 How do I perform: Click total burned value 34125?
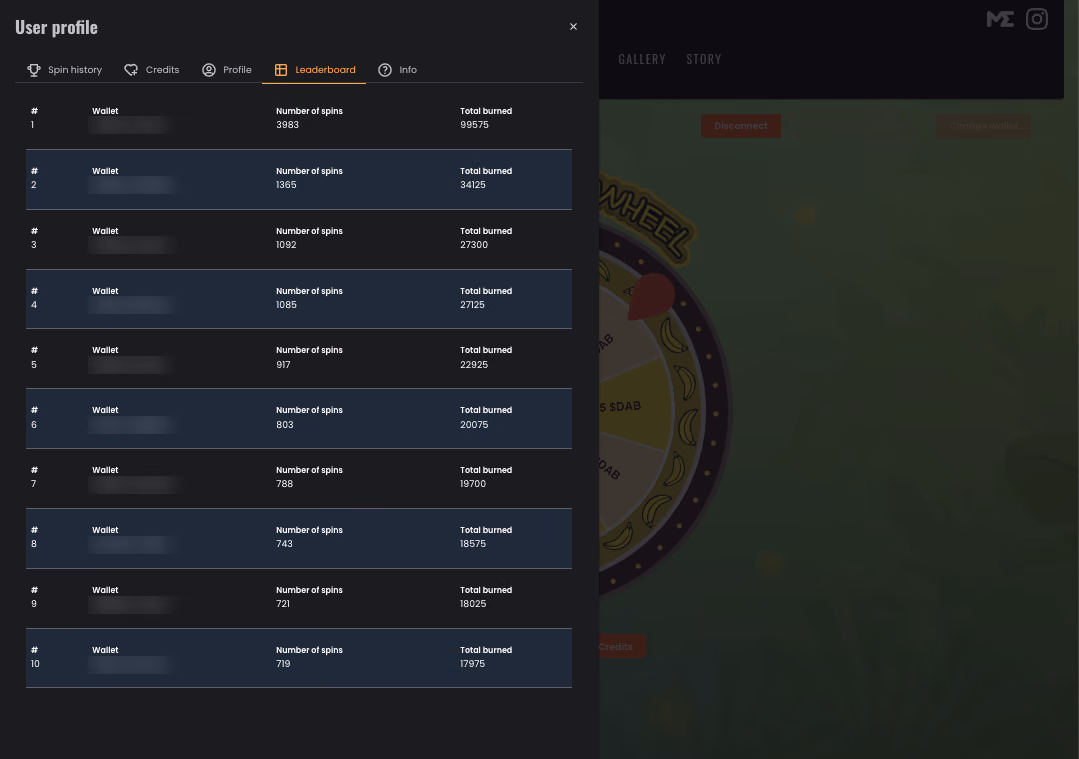click(473, 184)
